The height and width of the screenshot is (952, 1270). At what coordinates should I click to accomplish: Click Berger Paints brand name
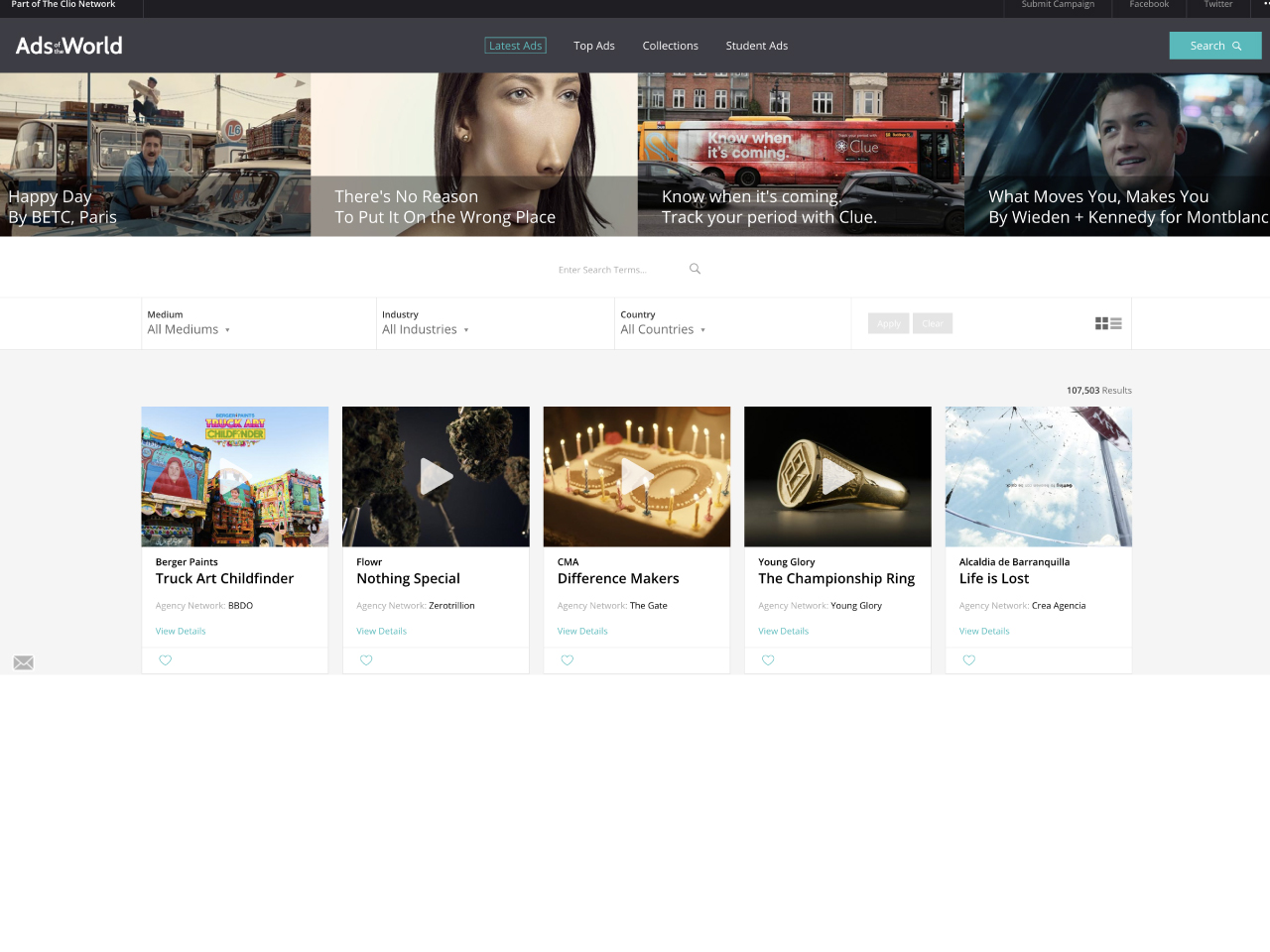[x=187, y=562]
